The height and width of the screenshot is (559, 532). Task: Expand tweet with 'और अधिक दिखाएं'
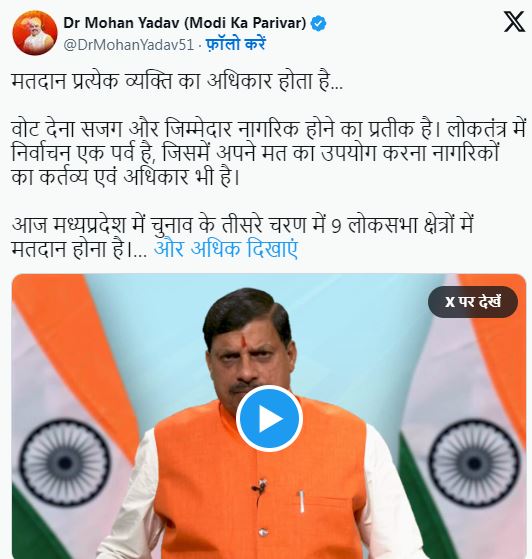226,249
